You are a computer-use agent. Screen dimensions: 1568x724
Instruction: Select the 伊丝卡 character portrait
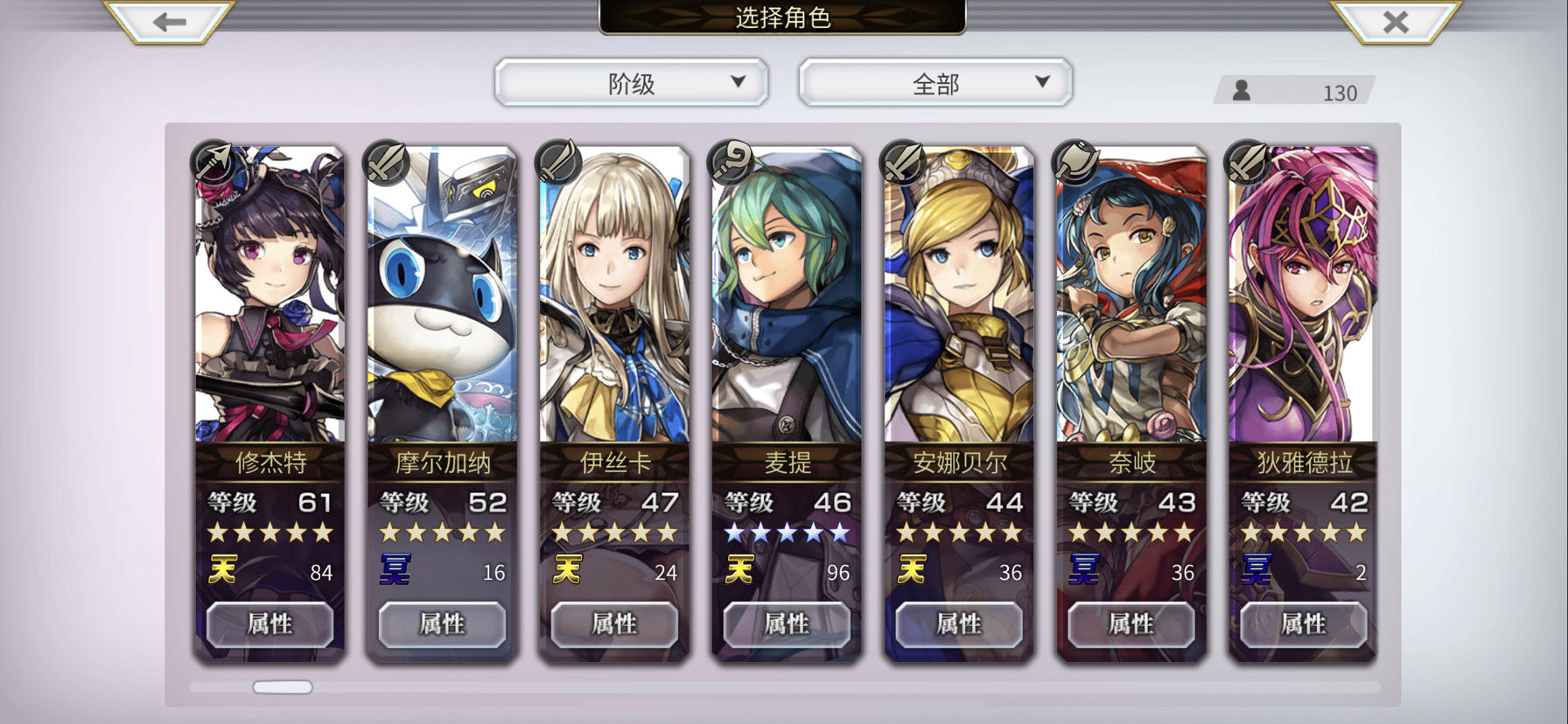click(x=614, y=295)
